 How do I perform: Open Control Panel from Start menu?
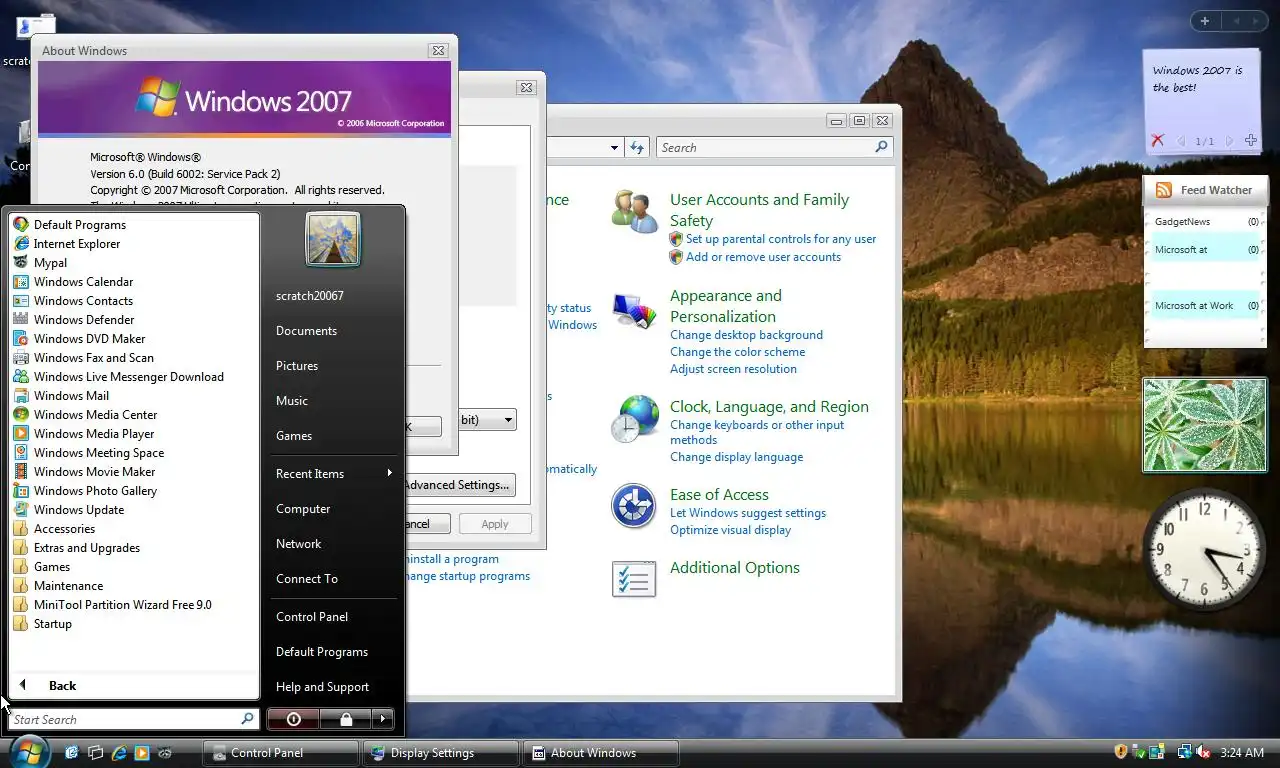coord(312,617)
